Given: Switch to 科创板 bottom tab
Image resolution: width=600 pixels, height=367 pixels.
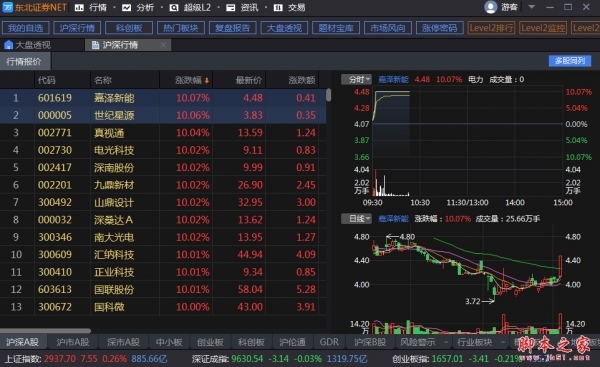Looking at the screenshot, I should 251,342.
